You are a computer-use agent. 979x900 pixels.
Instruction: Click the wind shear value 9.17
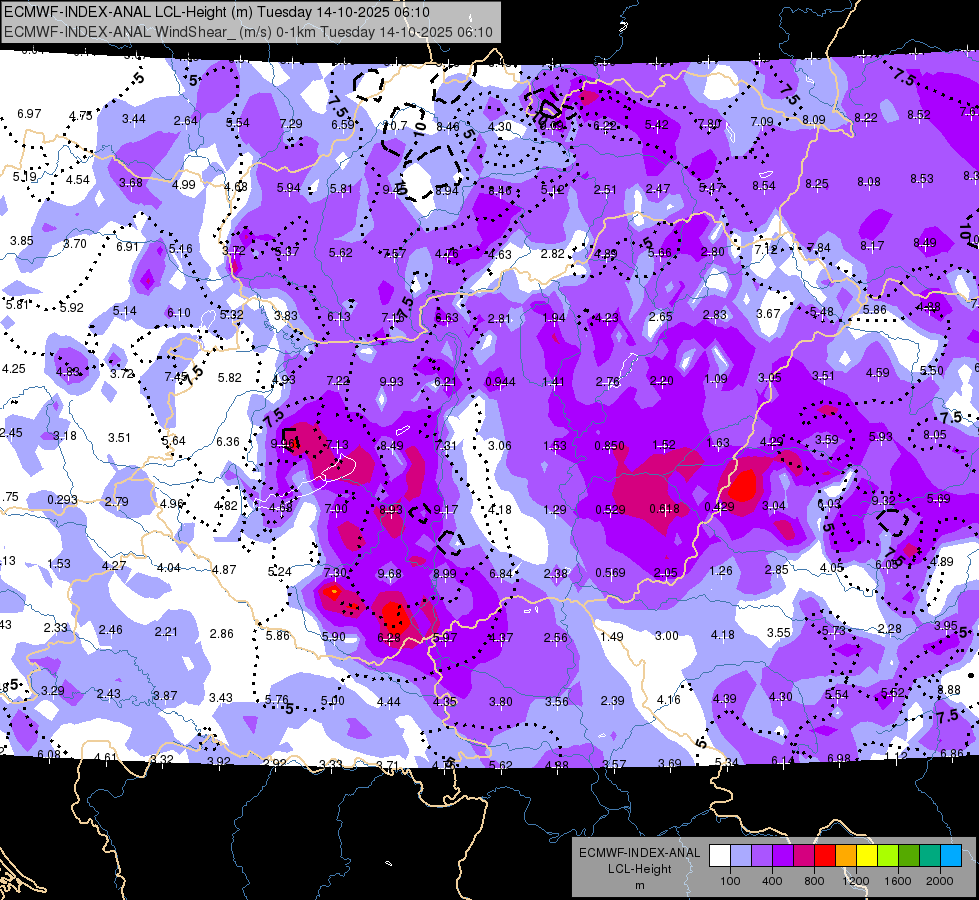[446, 510]
